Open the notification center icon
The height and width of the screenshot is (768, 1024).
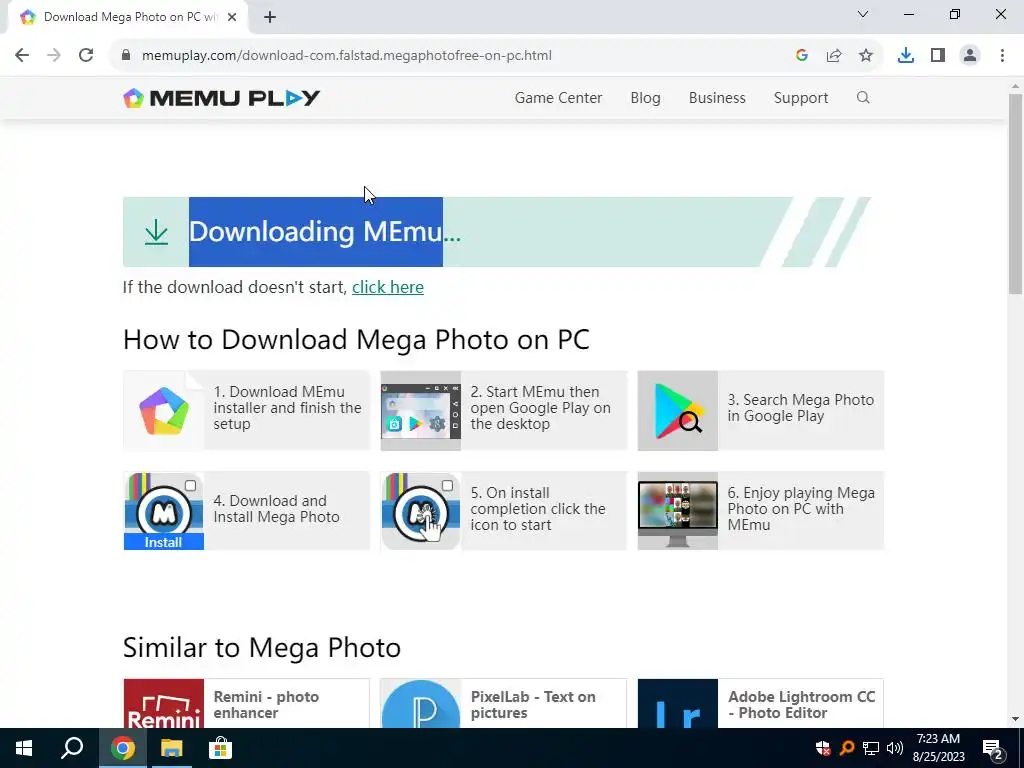pyautogui.click(x=993, y=749)
